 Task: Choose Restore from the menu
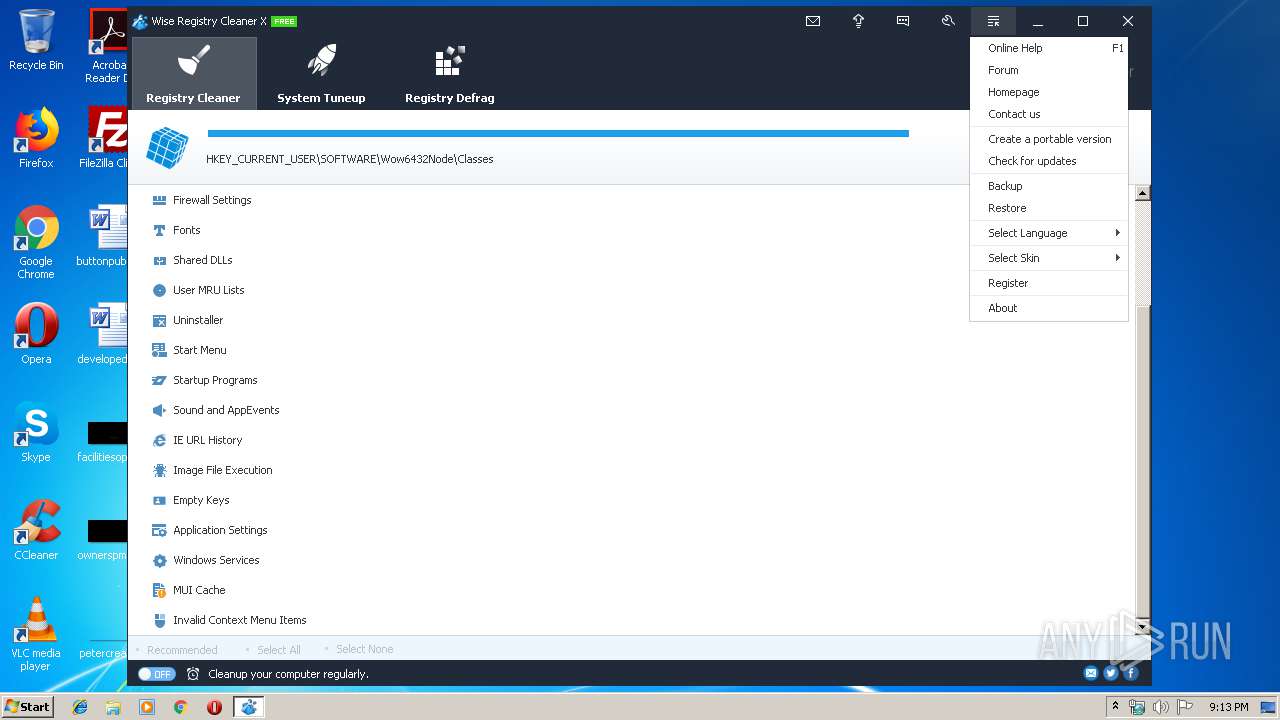click(x=1049, y=208)
